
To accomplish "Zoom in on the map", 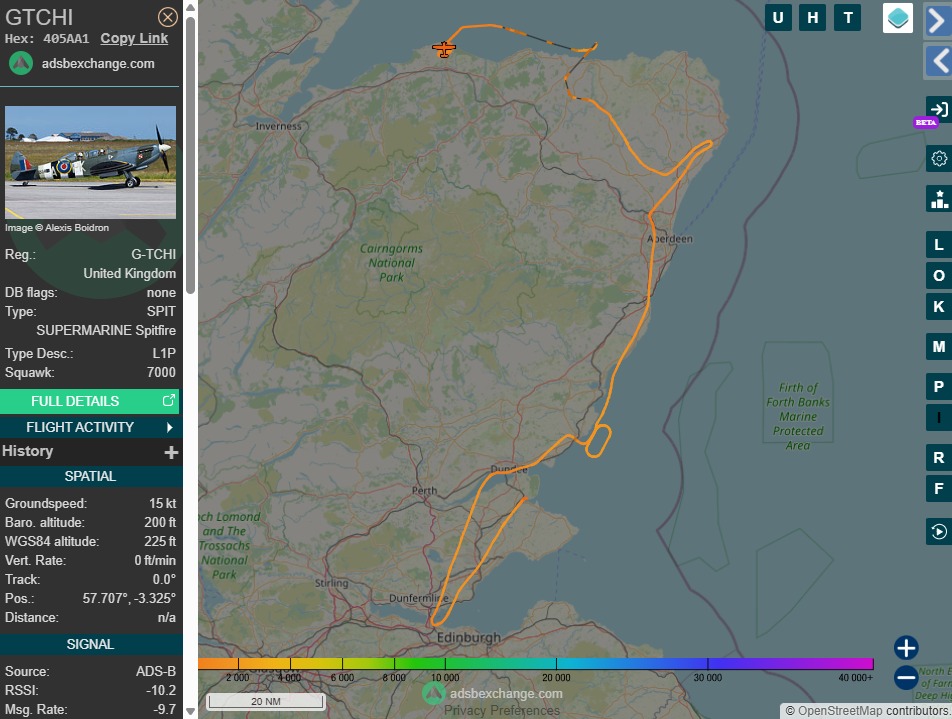I will coord(906,647).
